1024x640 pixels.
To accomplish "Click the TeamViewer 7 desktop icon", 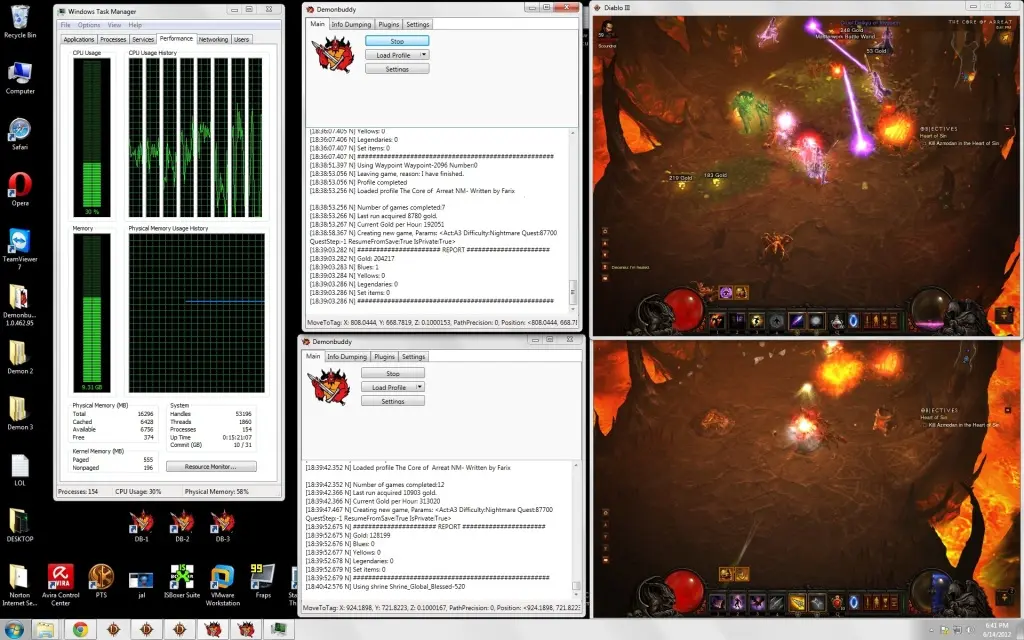I will point(20,244).
